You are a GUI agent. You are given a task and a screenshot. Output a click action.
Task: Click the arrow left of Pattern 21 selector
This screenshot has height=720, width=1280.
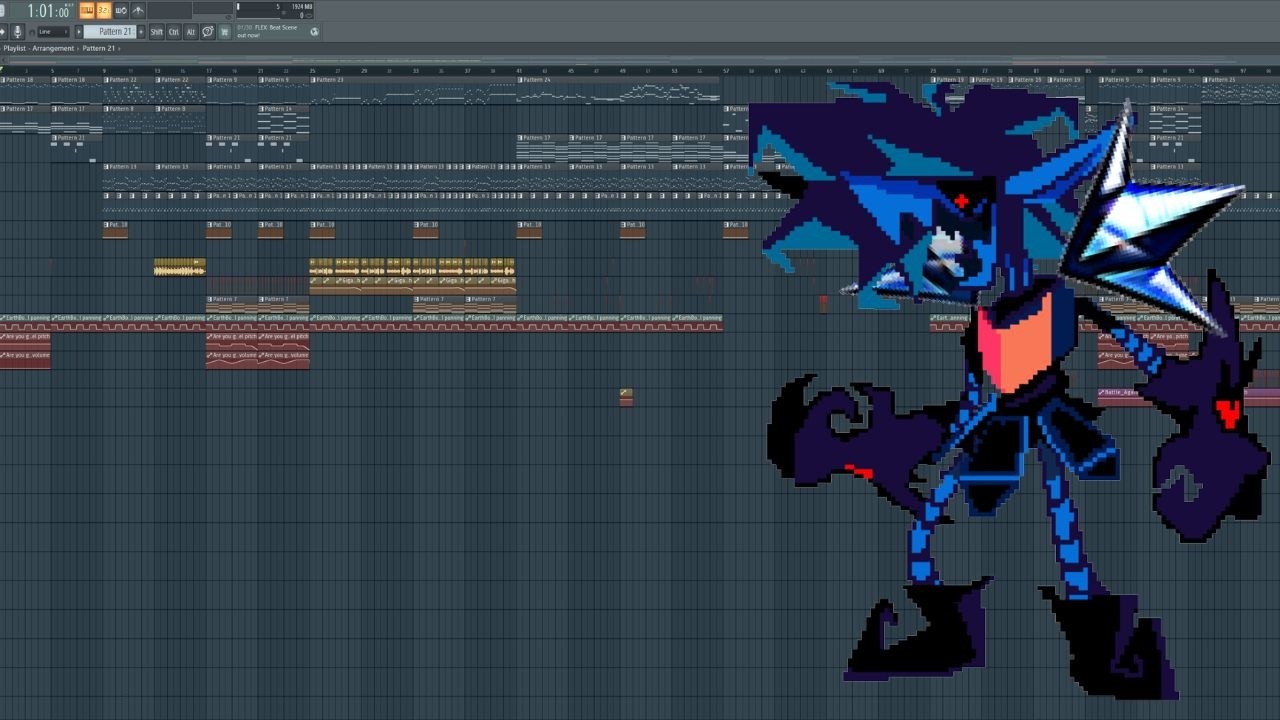79,31
